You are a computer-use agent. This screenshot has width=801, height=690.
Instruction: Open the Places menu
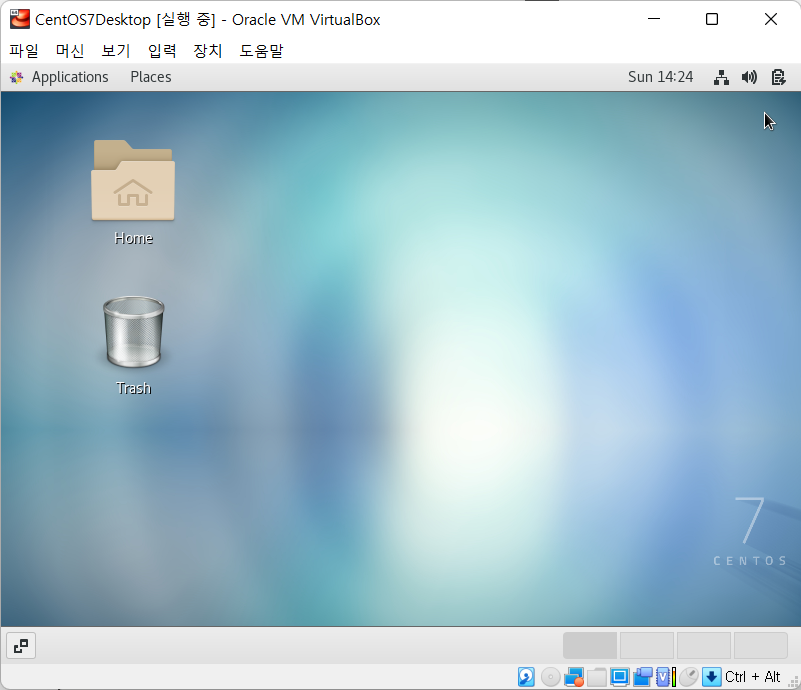[x=151, y=77]
